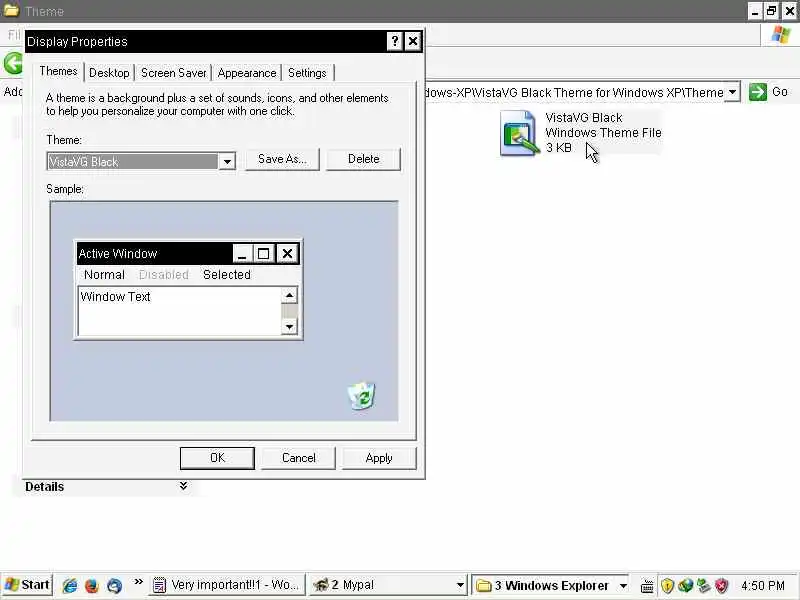
Task: Expand the Mypal taskbar group
Action: pos(460,585)
